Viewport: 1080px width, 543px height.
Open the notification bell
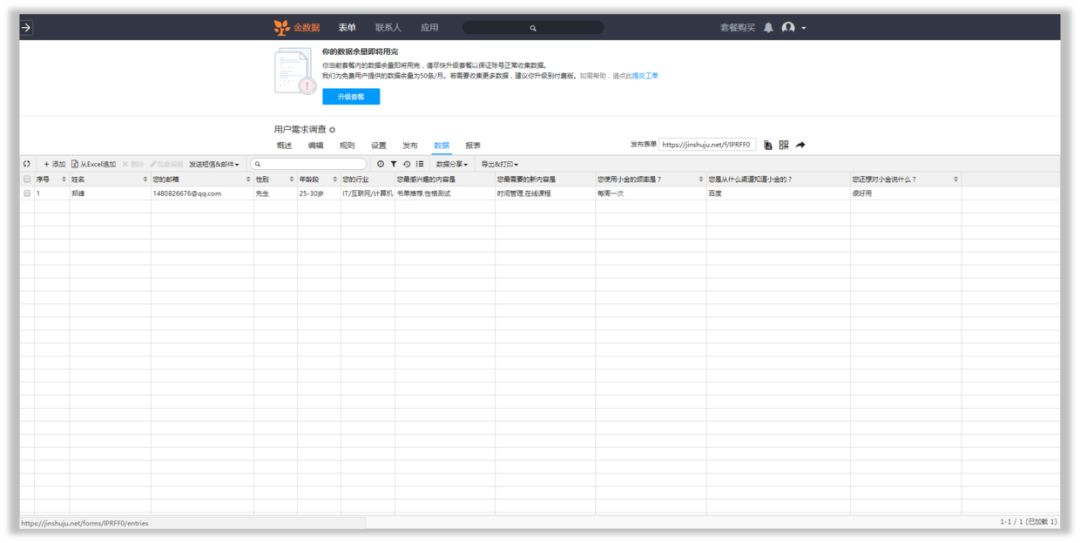pos(769,28)
